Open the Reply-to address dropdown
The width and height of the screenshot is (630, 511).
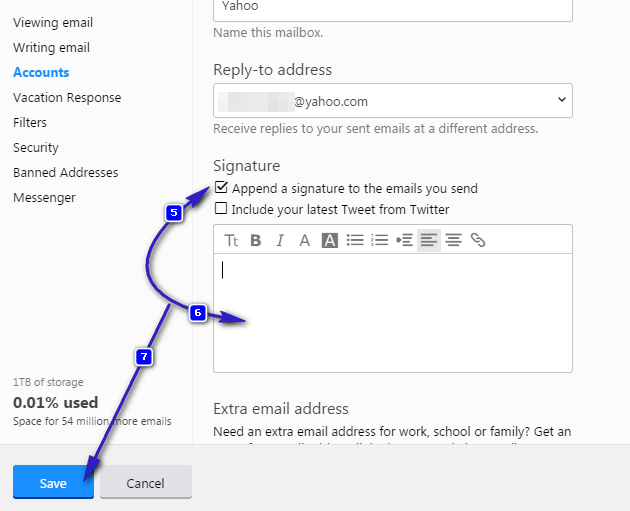click(393, 100)
